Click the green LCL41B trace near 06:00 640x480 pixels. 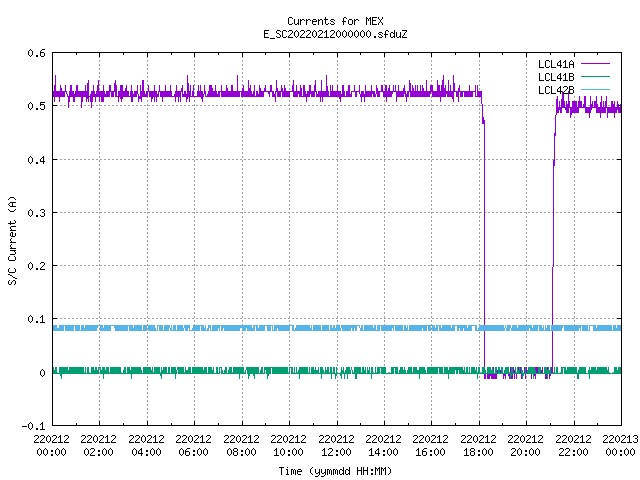point(194,371)
